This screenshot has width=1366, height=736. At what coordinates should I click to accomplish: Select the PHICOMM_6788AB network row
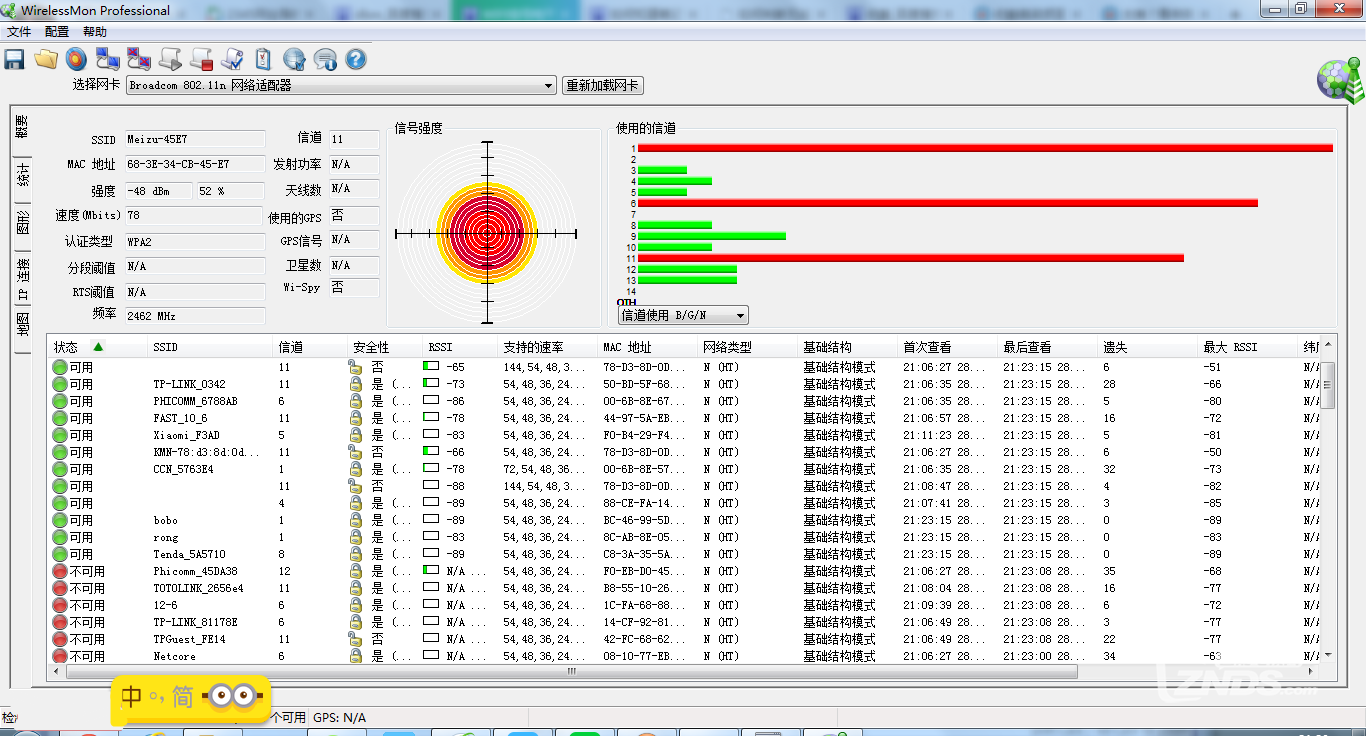[x=685, y=401]
